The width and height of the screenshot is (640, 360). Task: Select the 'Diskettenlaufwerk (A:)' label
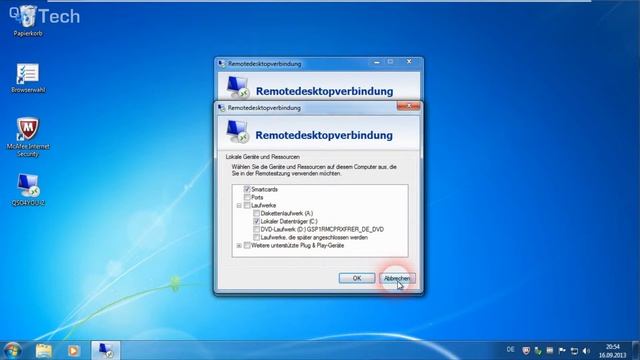(x=287, y=213)
